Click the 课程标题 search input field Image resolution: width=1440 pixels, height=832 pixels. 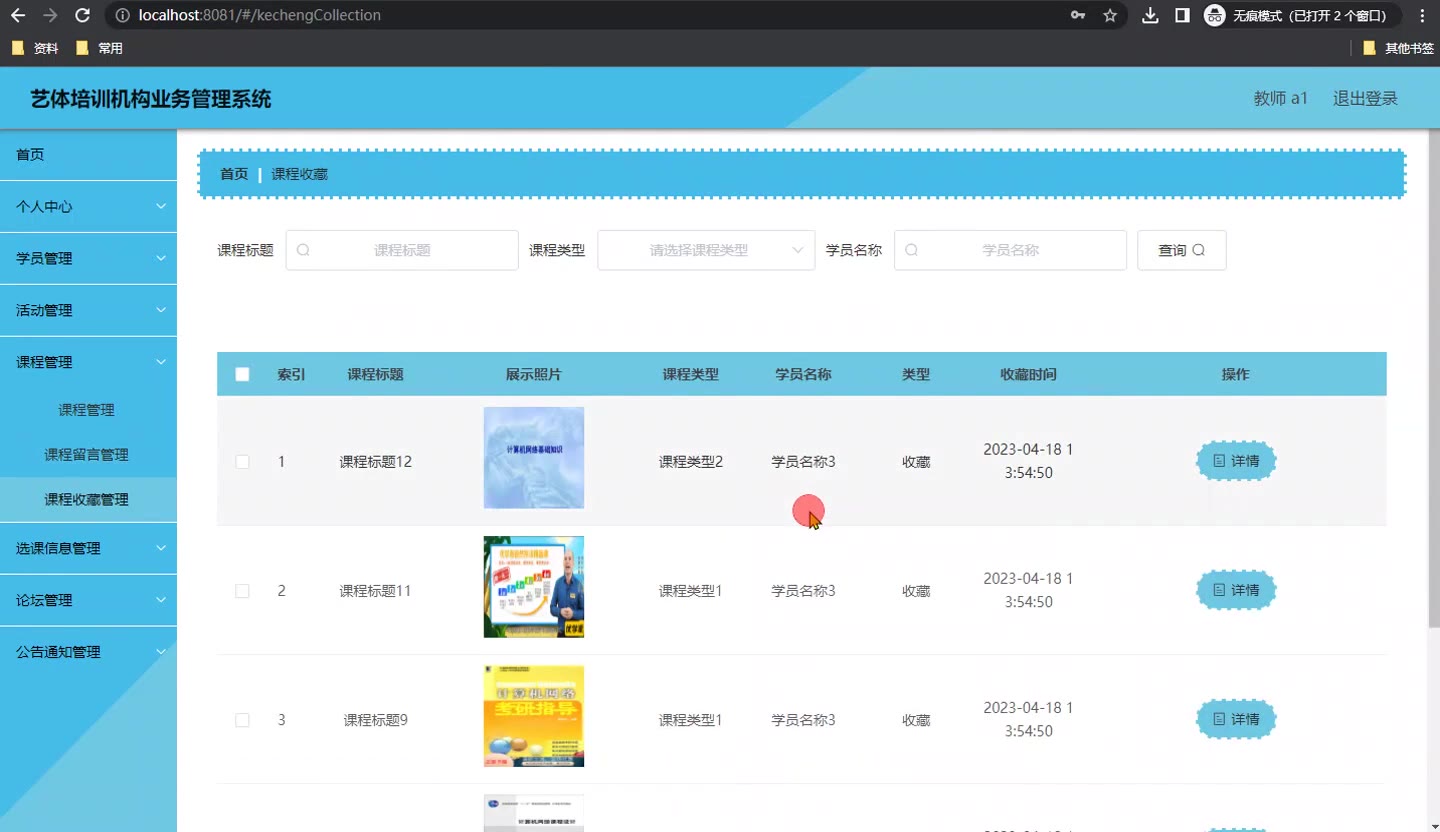click(402, 250)
